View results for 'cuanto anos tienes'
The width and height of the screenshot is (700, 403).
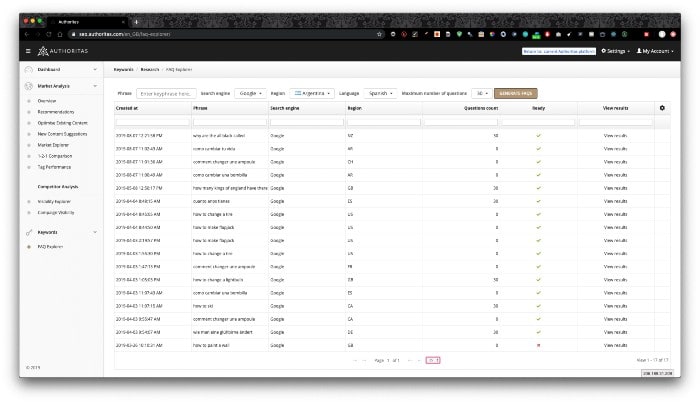[615, 201]
